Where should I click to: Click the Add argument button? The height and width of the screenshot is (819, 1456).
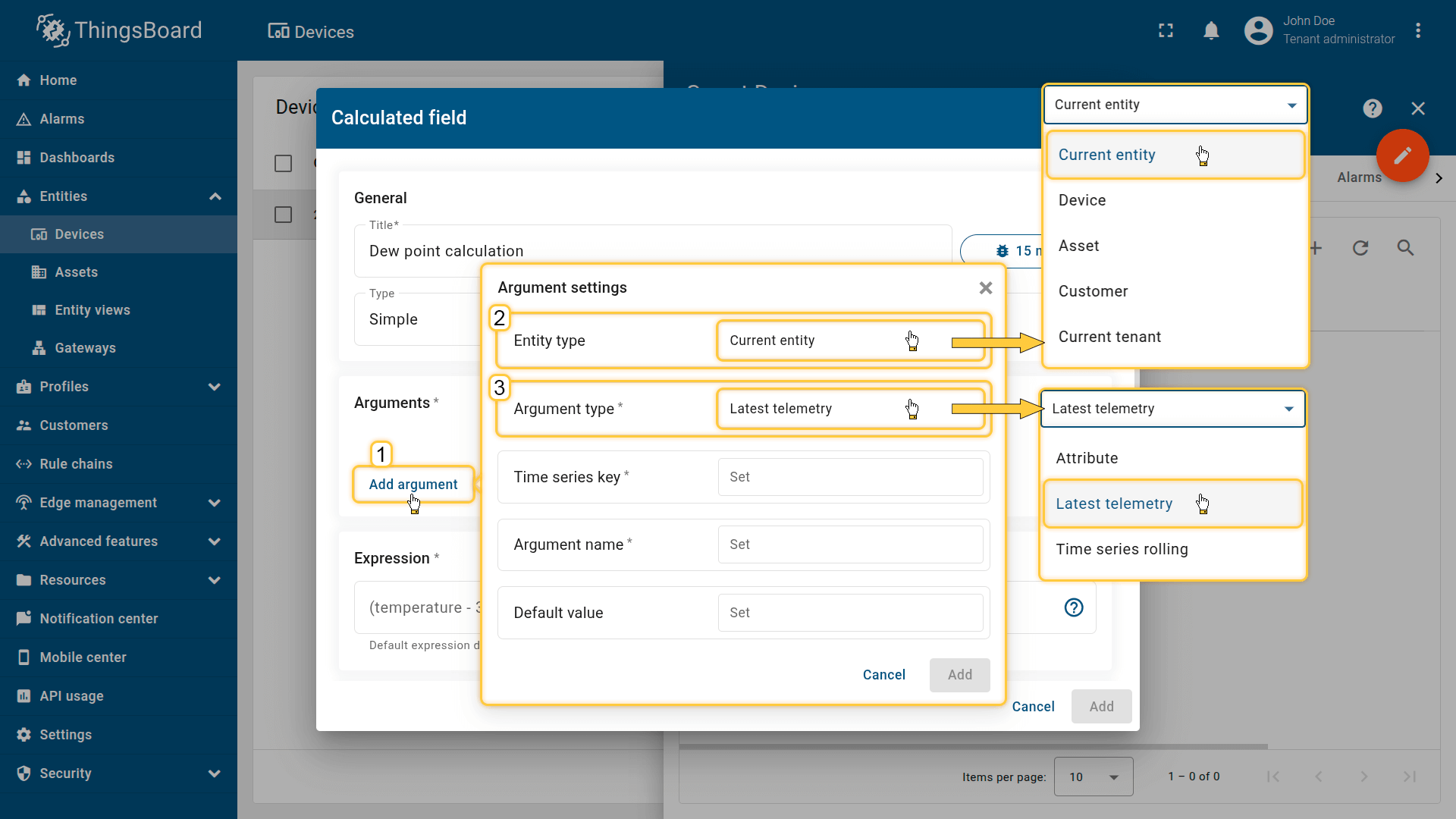(413, 485)
